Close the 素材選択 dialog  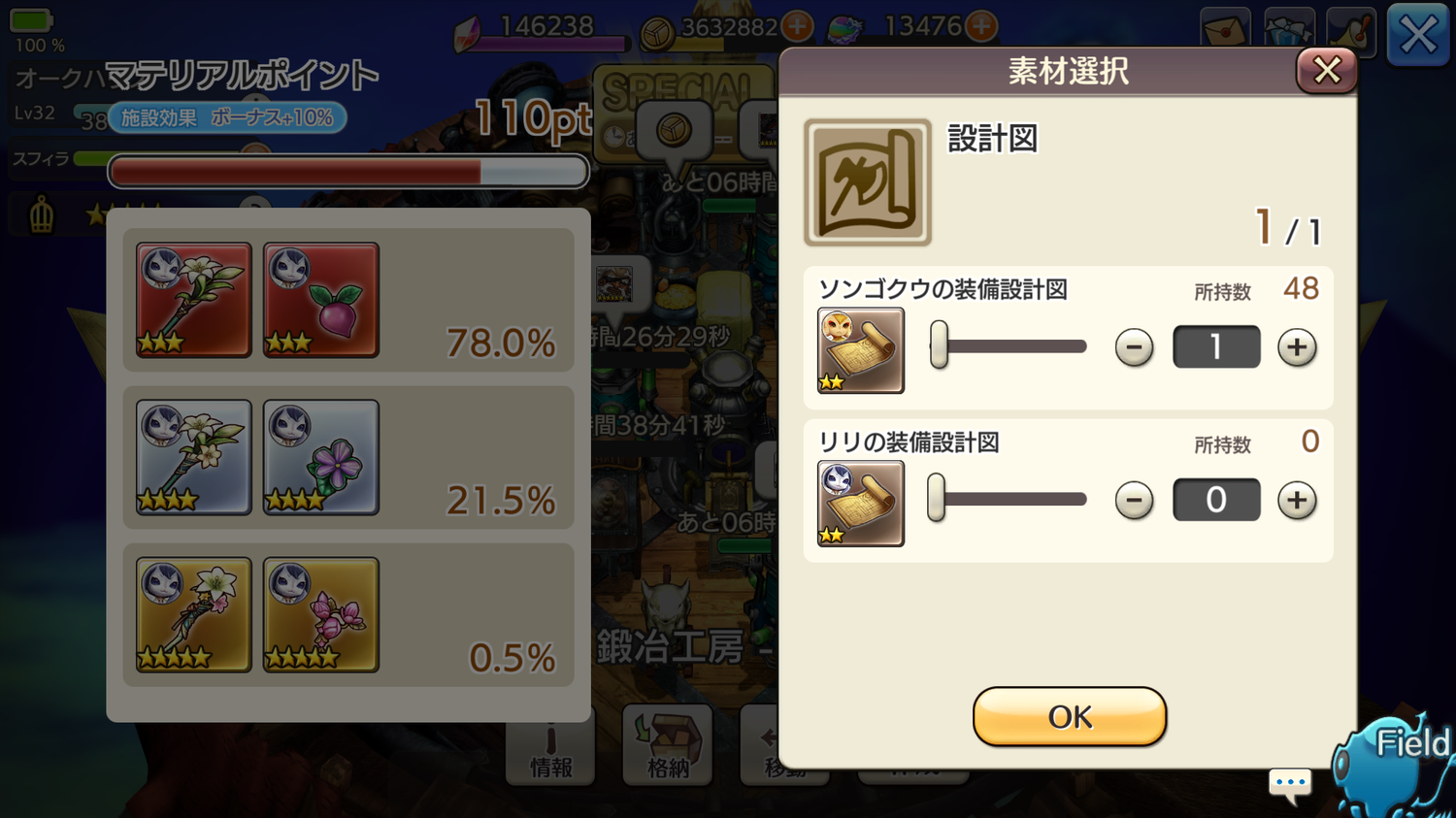pos(1326,70)
